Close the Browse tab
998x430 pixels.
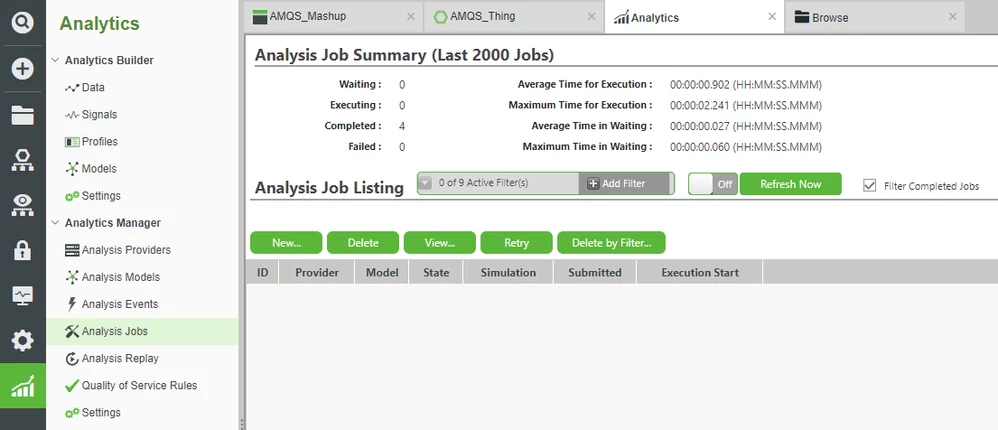click(x=953, y=17)
